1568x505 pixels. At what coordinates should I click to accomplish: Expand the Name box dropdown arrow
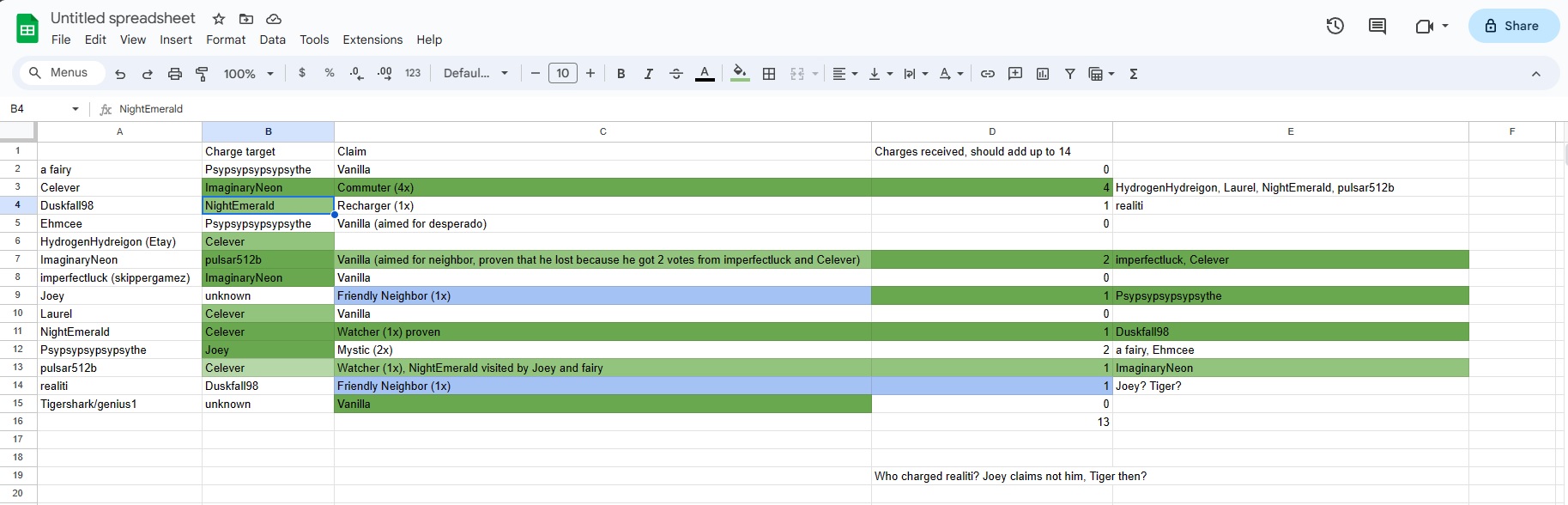coord(76,109)
